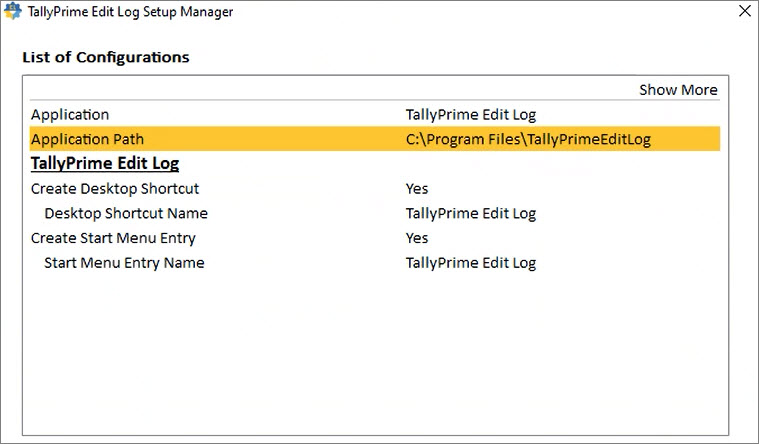
Task: Click the Application value TallyPrime Edit Log
Action: [471, 115]
